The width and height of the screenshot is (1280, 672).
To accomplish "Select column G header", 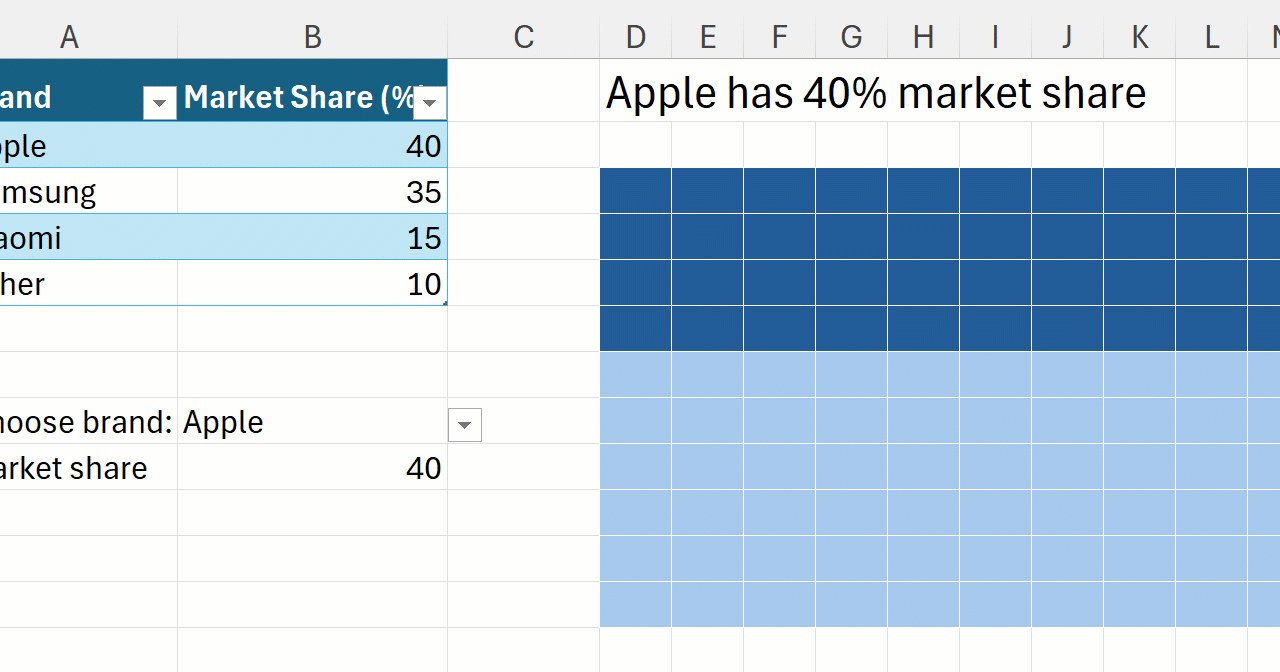I will point(851,37).
